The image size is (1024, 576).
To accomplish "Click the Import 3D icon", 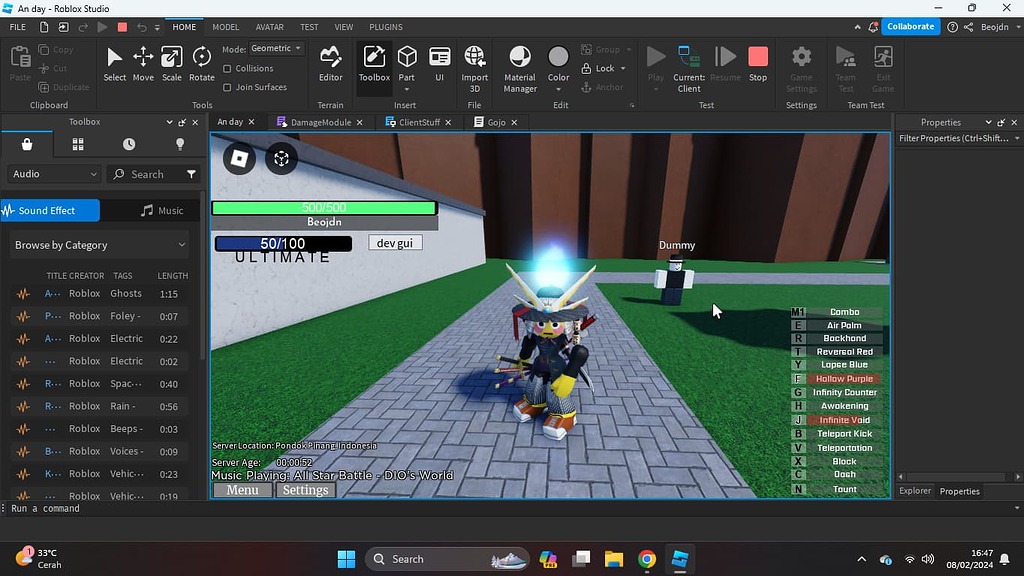I will tap(473, 62).
